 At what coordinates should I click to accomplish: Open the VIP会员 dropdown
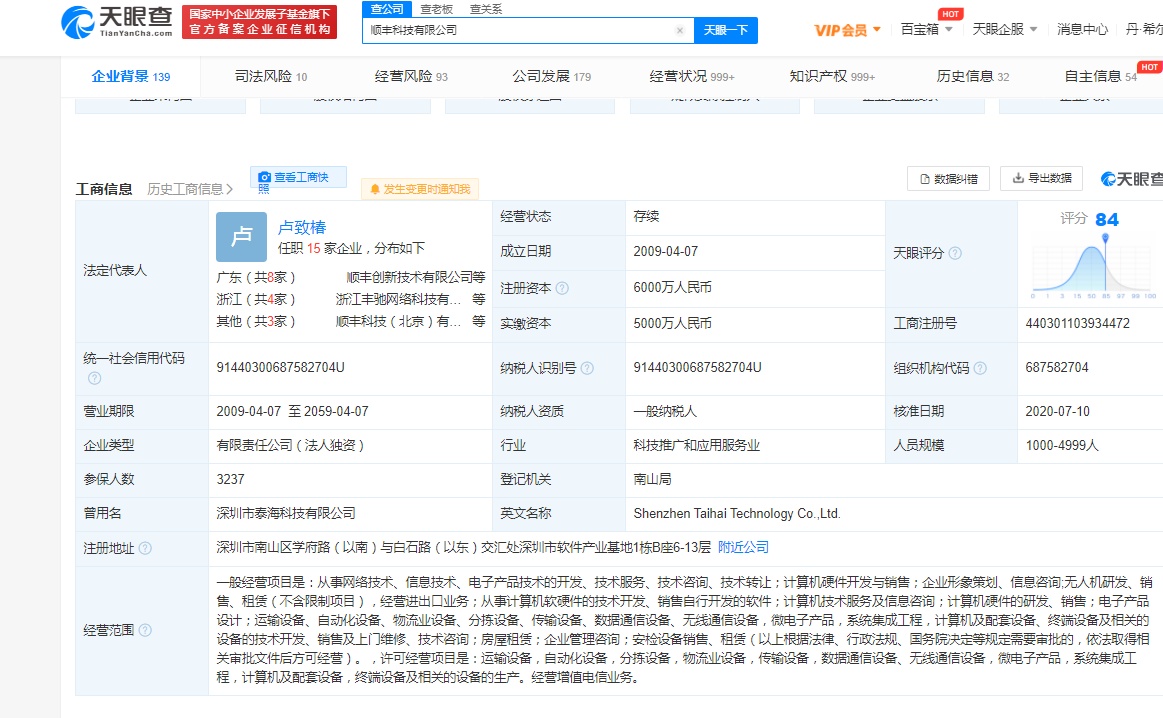click(847, 30)
